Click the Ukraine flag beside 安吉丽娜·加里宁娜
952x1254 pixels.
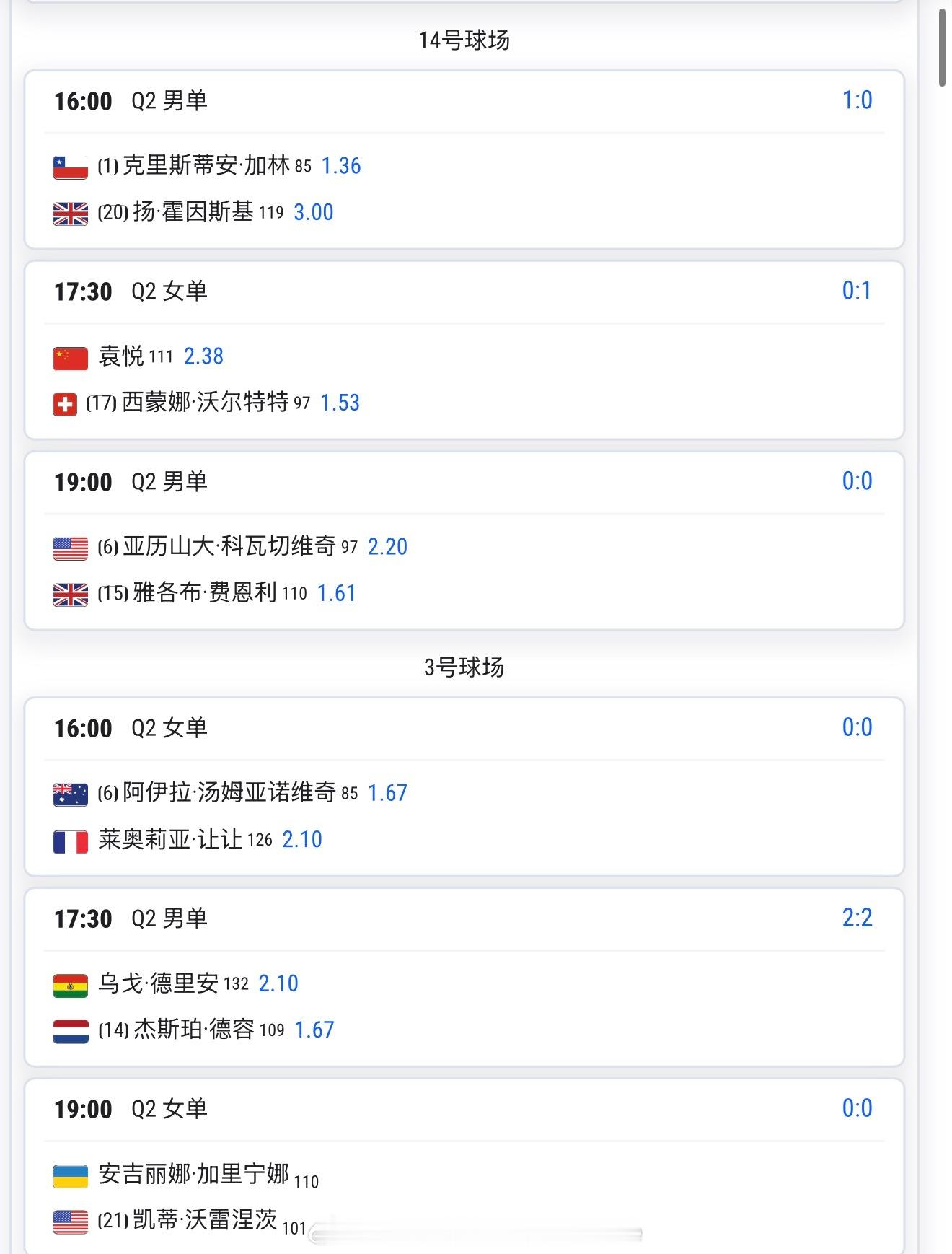[71, 1175]
